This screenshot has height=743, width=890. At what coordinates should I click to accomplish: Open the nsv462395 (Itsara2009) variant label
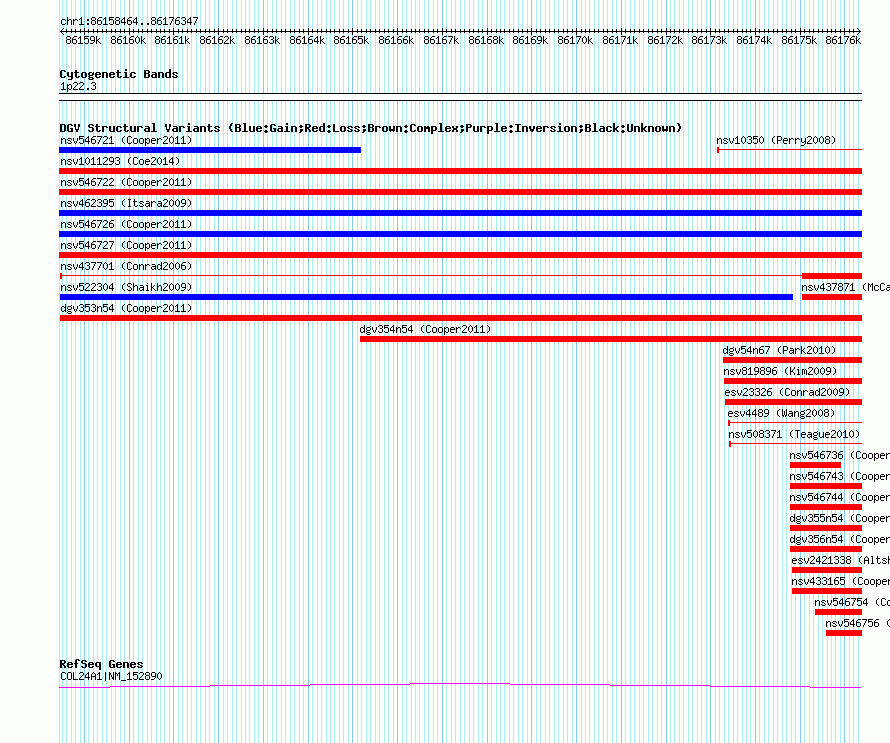pyautogui.click(x=126, y=203)
